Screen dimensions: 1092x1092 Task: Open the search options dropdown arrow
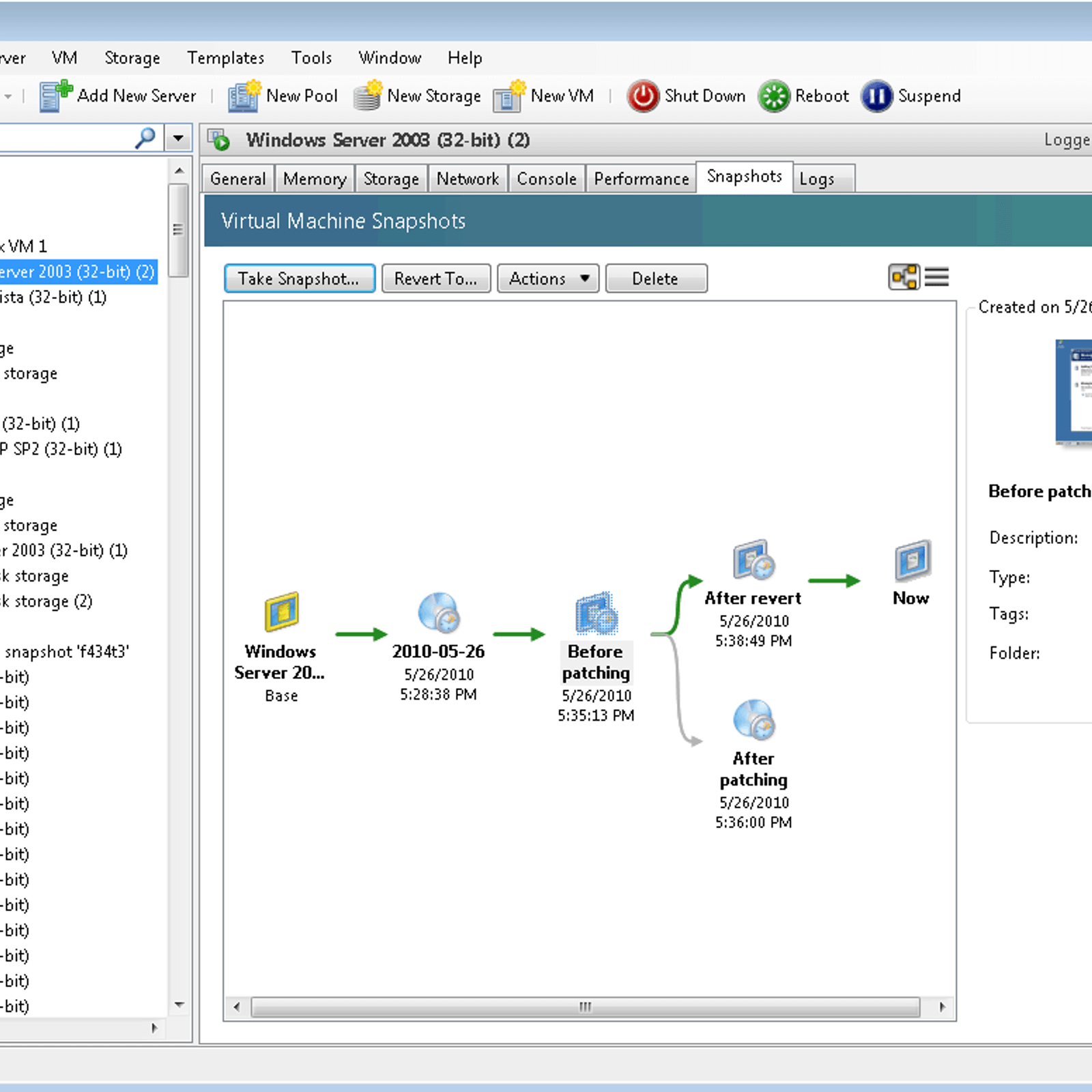pos(178,139)
